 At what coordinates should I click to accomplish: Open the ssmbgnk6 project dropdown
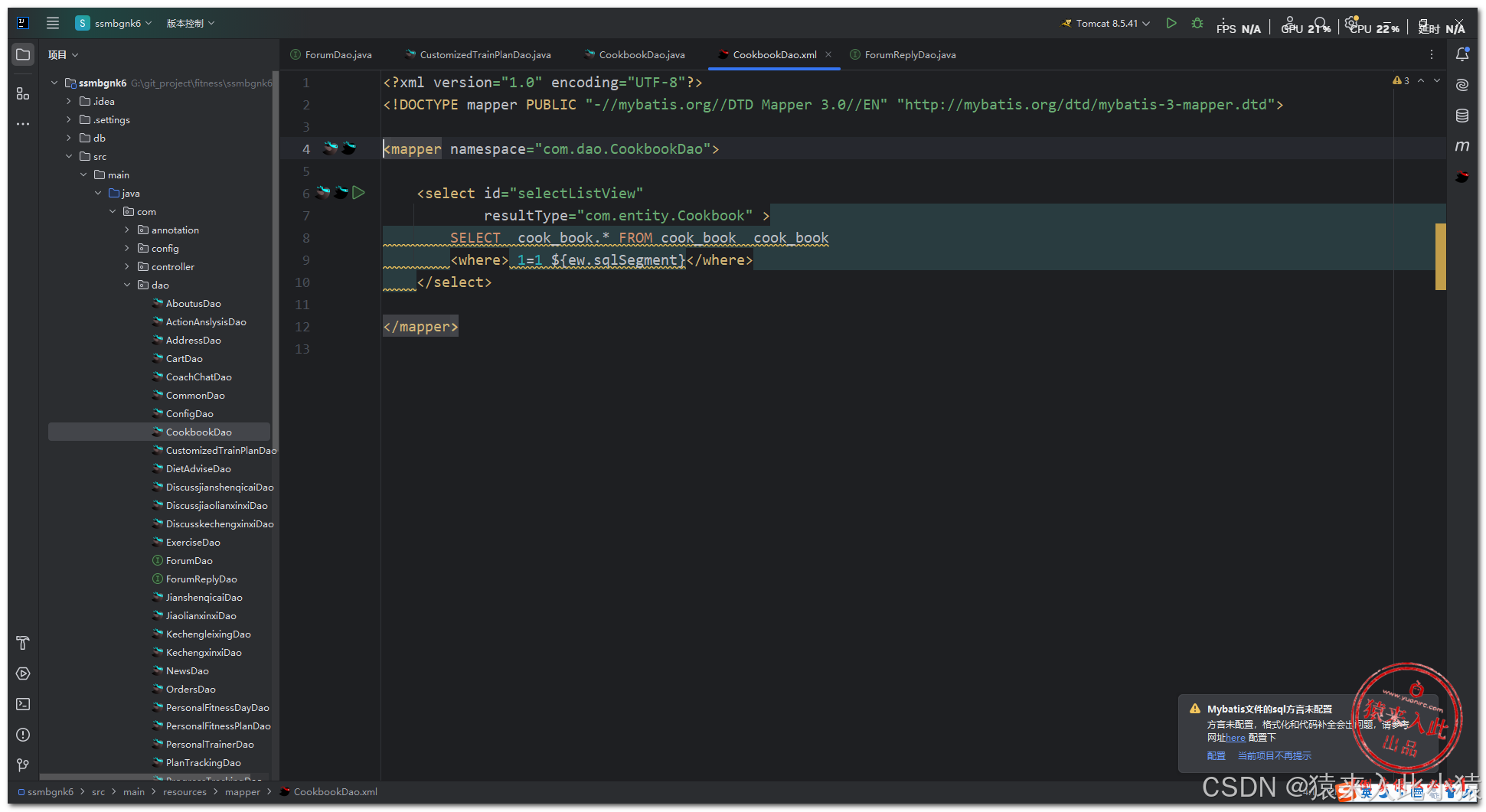coord(114,23)
